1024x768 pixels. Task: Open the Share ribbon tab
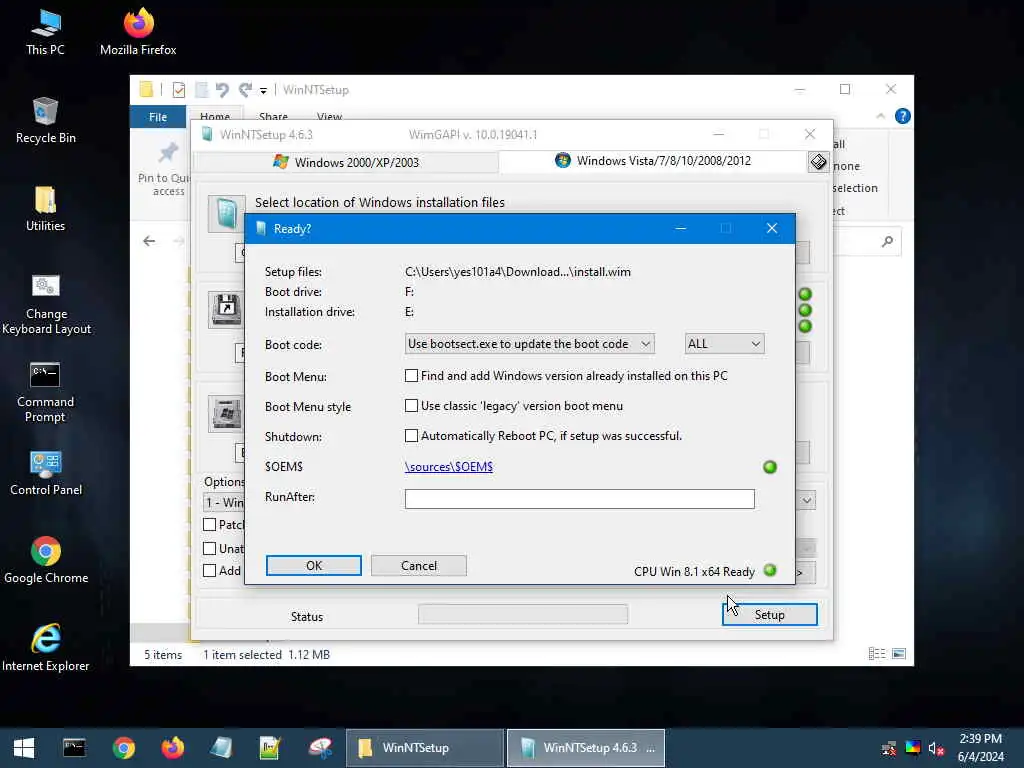click(x=273, y=116)
